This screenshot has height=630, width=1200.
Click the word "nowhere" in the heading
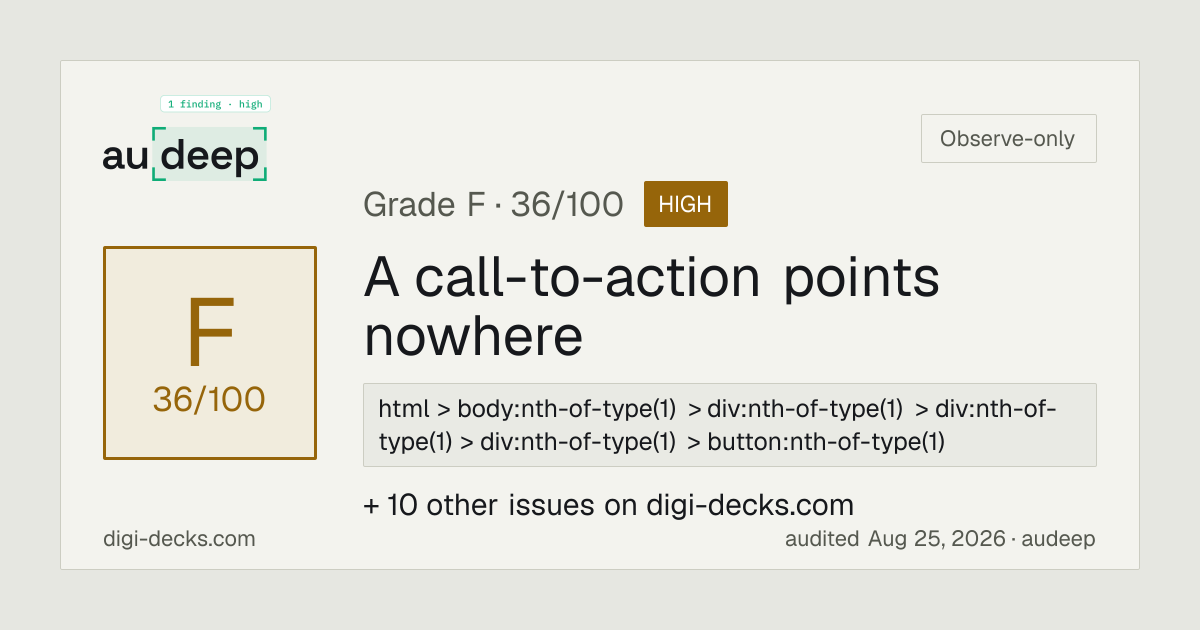(x=473, y=337)
